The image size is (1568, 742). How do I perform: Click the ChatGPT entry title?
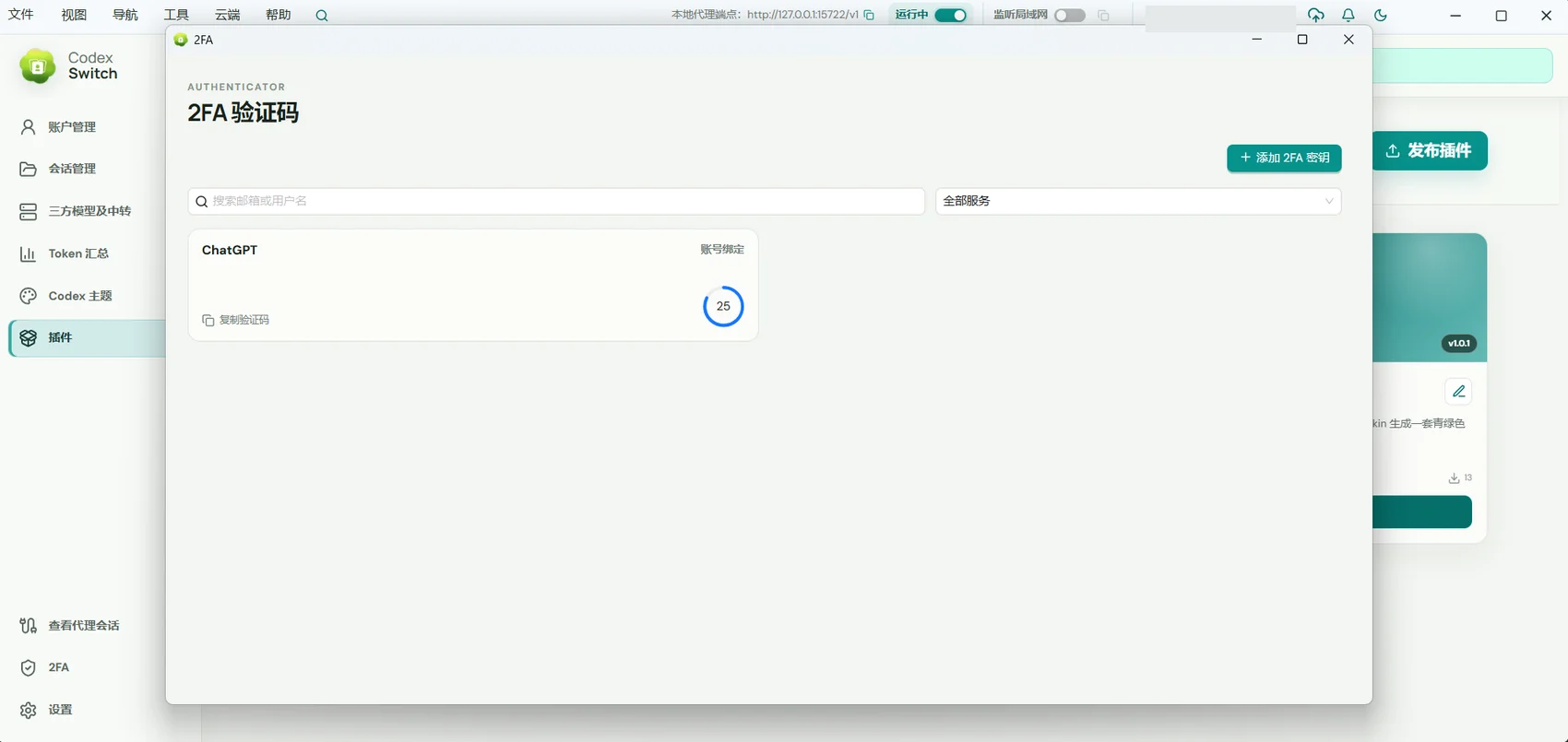click(x=230, y=250)
